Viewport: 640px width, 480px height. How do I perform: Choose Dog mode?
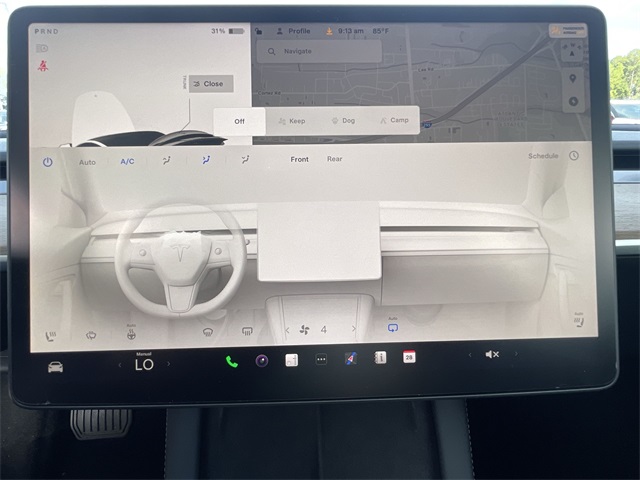click(x=343, y=120)
